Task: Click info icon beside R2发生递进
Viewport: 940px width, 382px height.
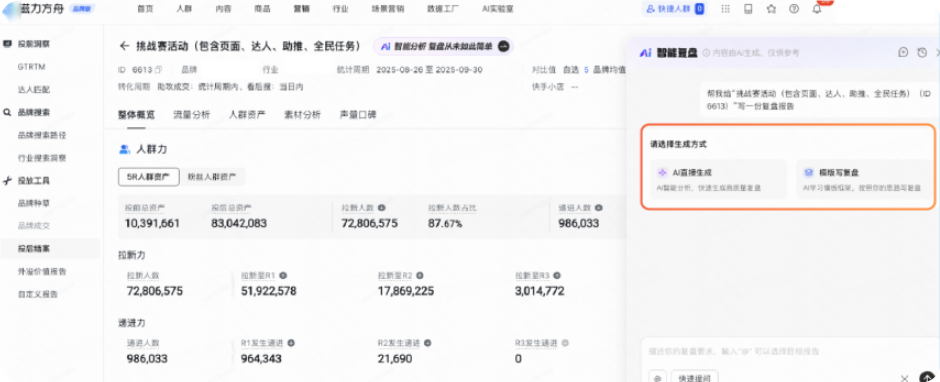Action: [x=427, y=344]
